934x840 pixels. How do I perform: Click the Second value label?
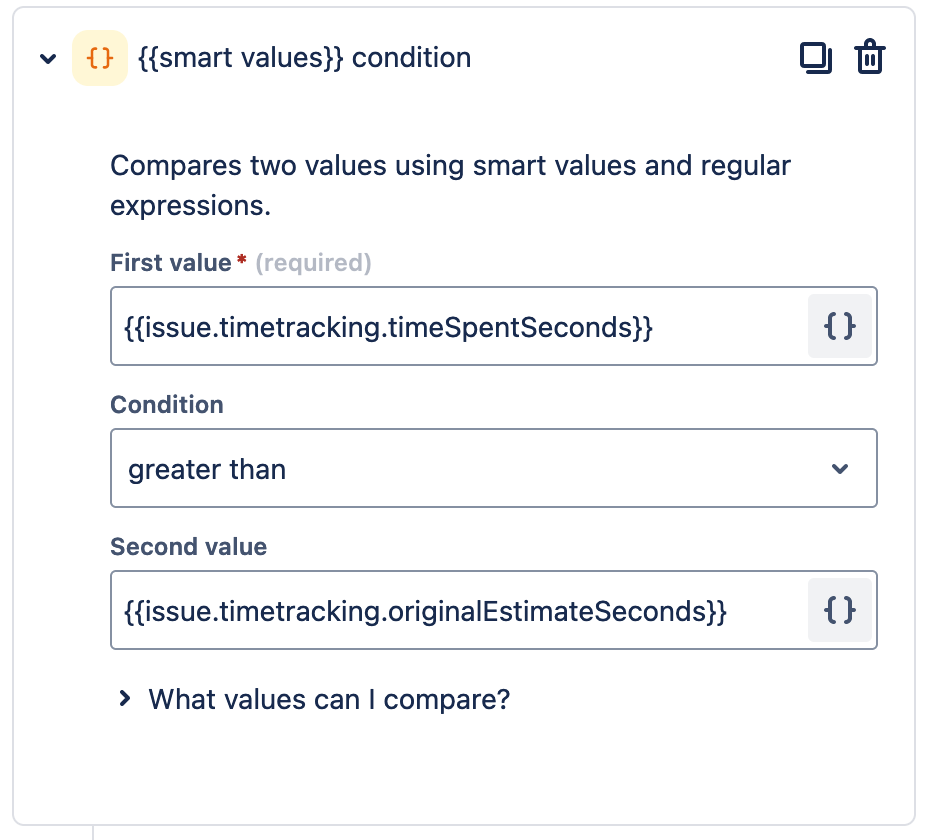click(188, 547)
